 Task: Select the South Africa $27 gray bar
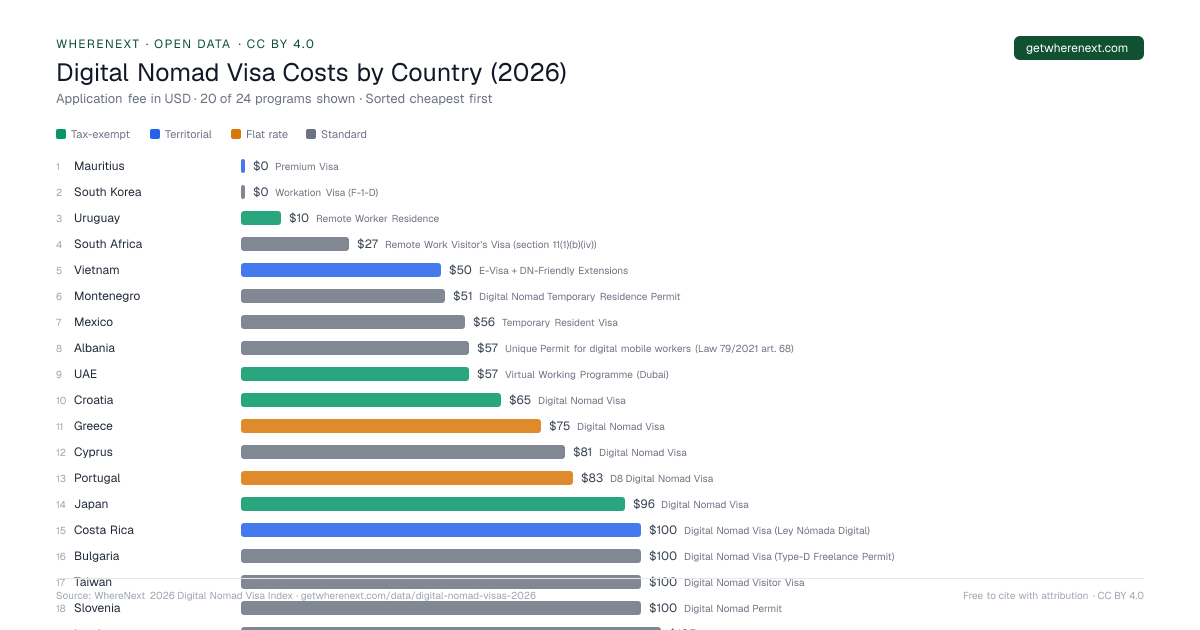point(295,244)
